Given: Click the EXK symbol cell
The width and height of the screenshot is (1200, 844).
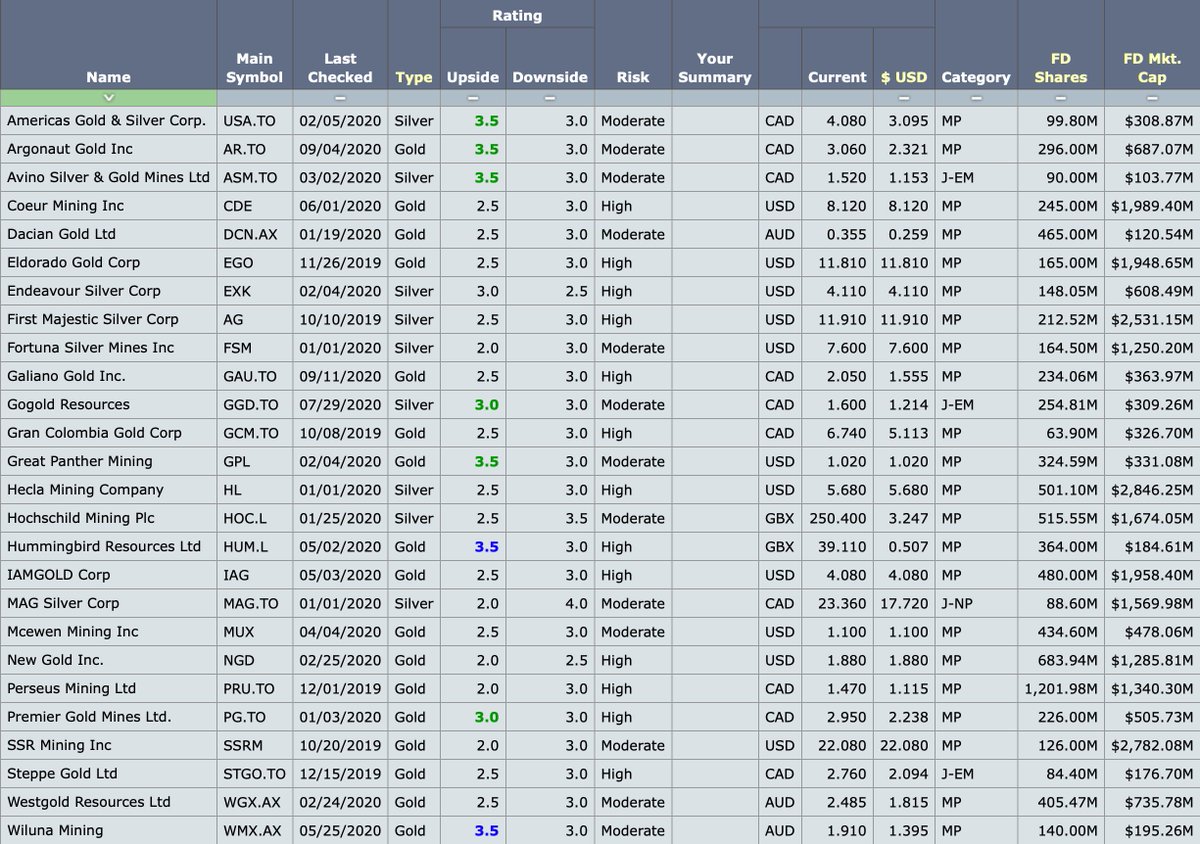Looking at the screenshot, I should pyautogui.click(x=254, y=291).
